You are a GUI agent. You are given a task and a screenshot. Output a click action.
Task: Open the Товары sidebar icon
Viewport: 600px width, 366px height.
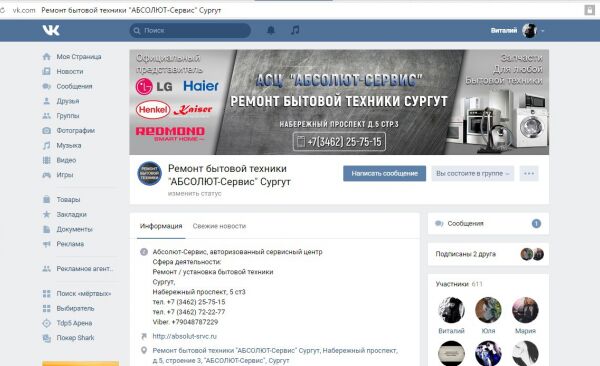(46, 199)
